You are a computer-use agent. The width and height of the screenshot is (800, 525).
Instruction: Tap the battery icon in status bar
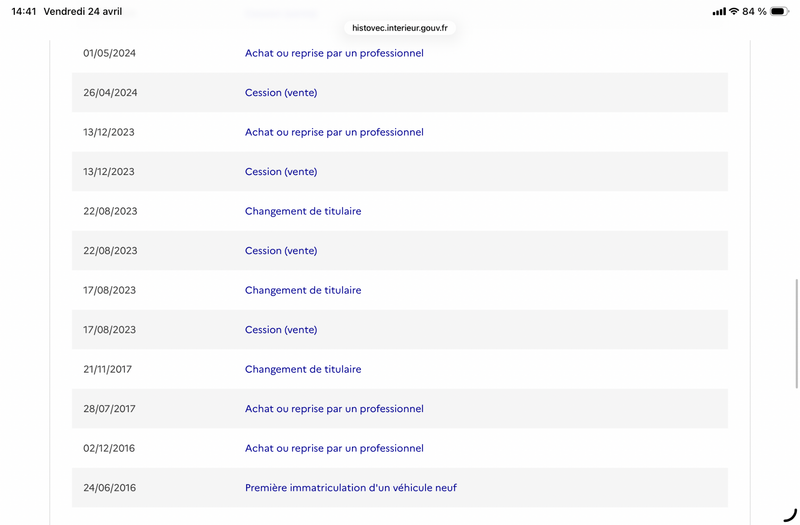[x=779, y=11]
